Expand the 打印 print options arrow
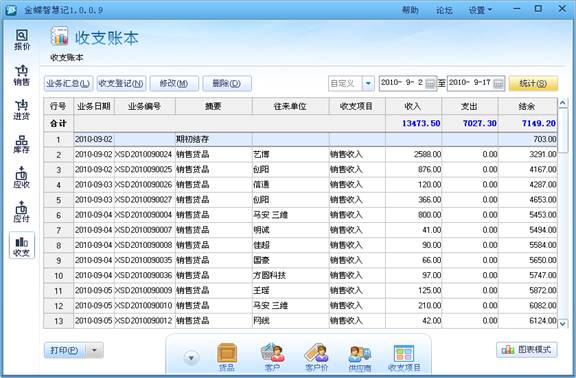The height and width of the screenshot is (378, 576). coord(94,350)
